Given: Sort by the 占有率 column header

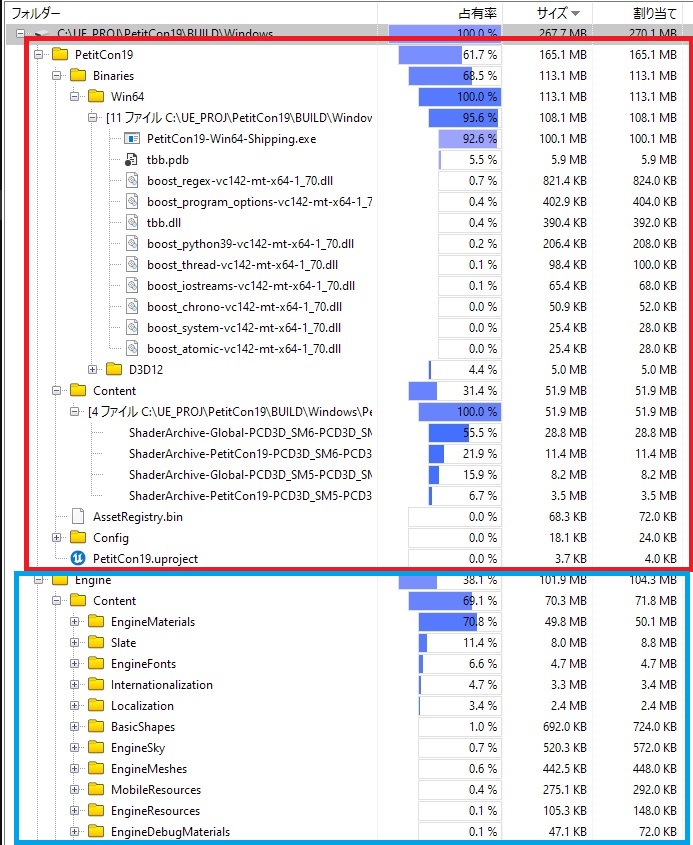Looking at the screenshot, I should point(440,12).
